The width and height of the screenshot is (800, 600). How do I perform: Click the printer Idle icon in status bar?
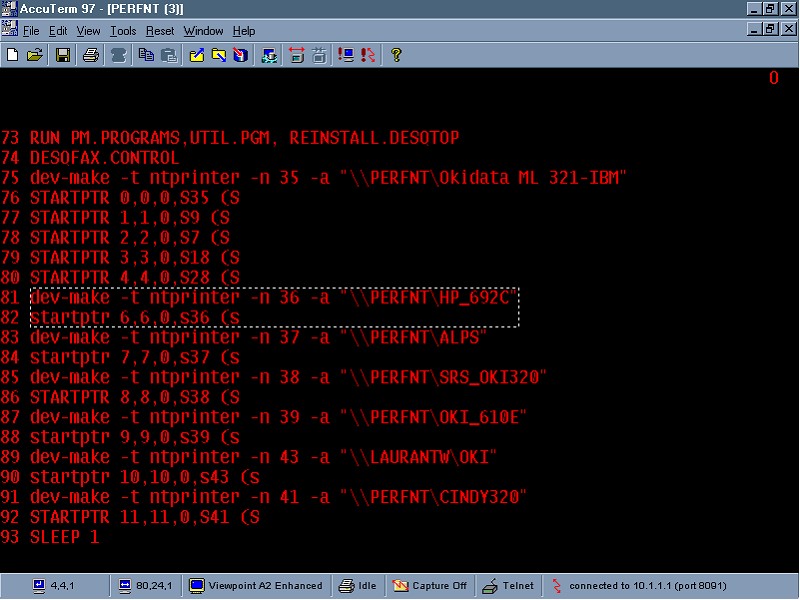click(x=346, y=586)
